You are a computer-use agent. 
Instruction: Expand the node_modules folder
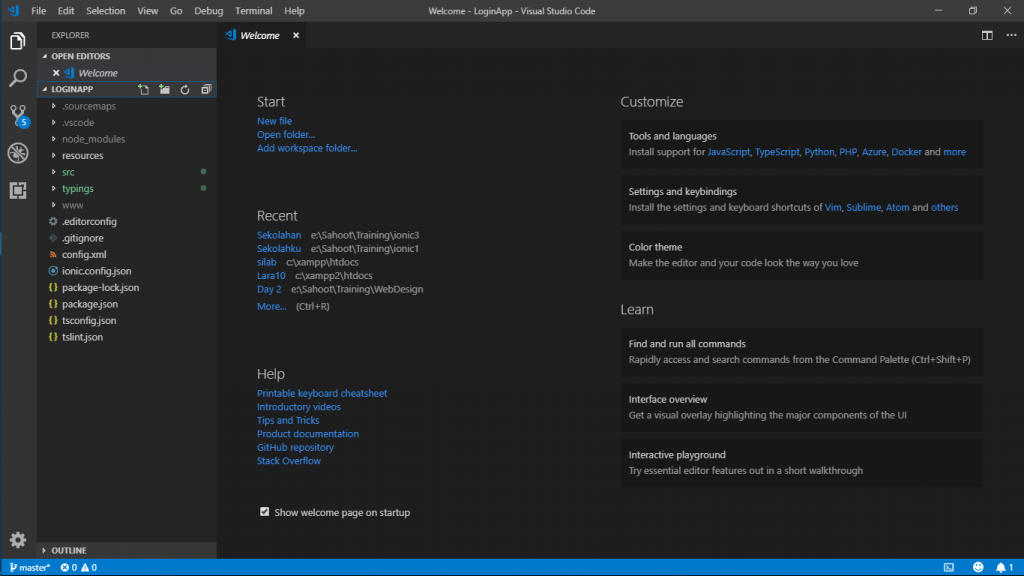[x=93, y=139]
